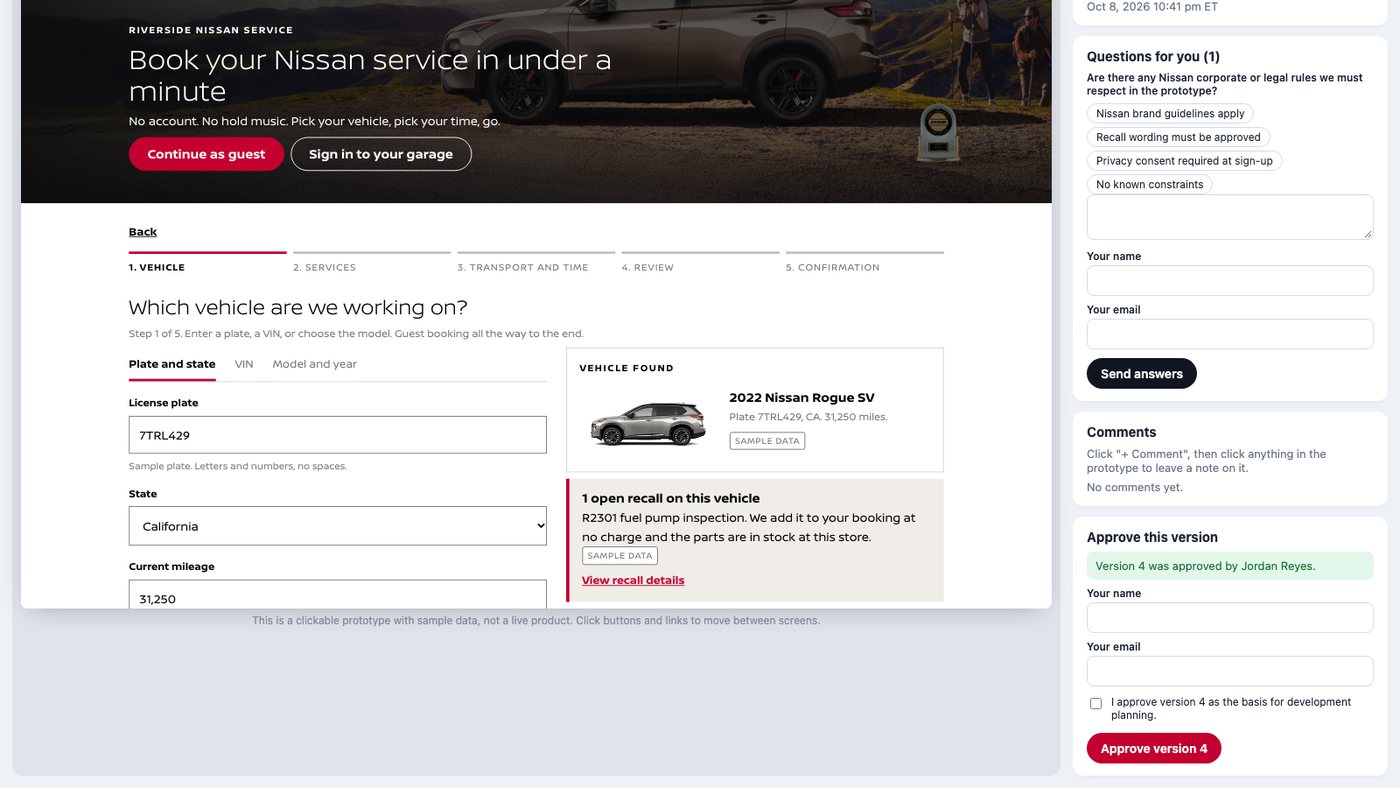Focus the License plate input field

[338, 435]
